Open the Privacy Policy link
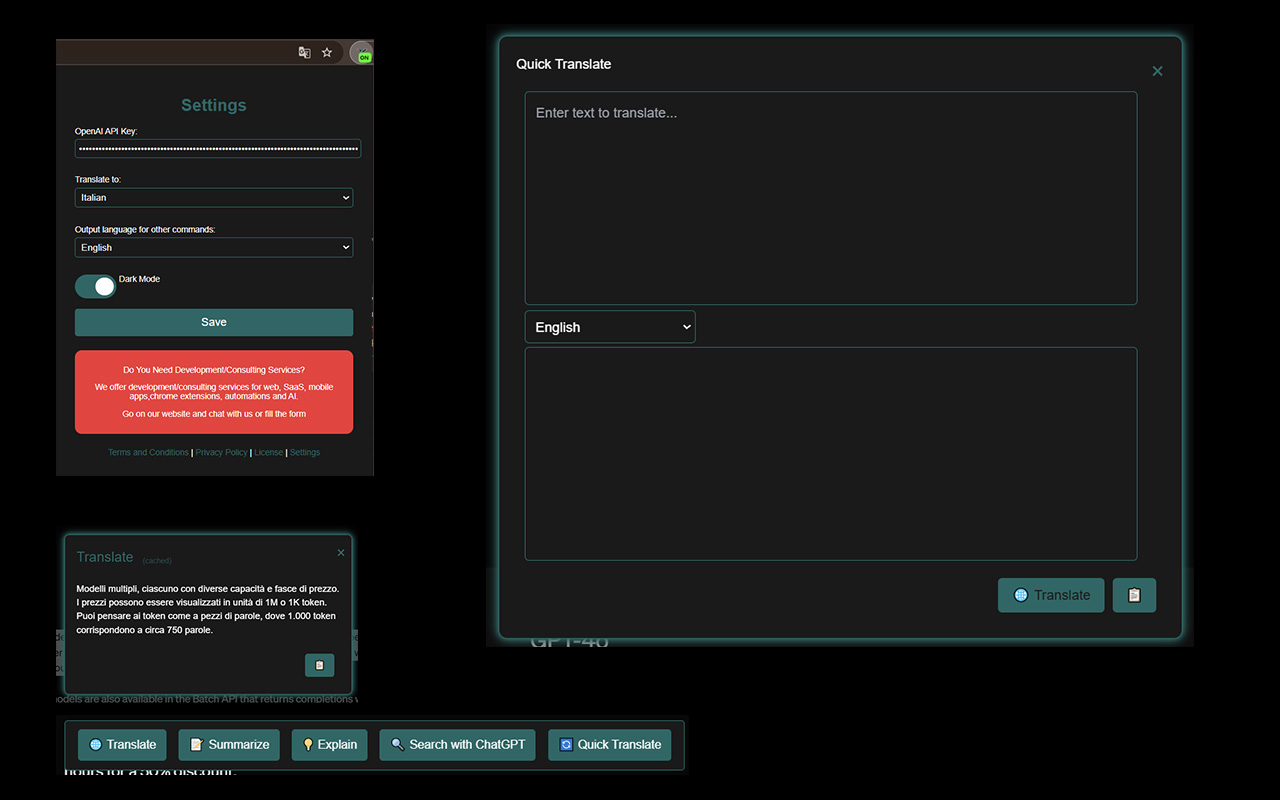This screenshot has height=800, width=1280. pos(221,453)
